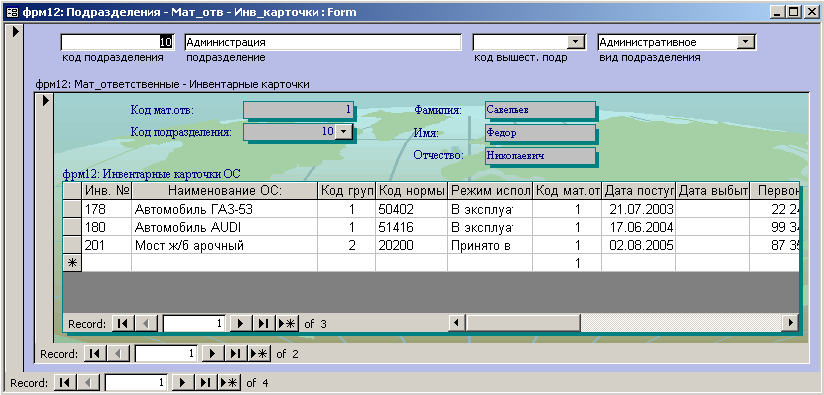This screenshot has width=824, height=395.
Task: Click the Фамилия field Савельев
Action: tap(540, 110)
